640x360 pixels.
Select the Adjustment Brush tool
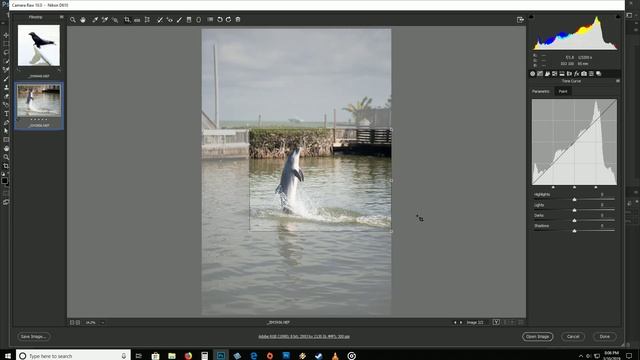coord(179,20)
